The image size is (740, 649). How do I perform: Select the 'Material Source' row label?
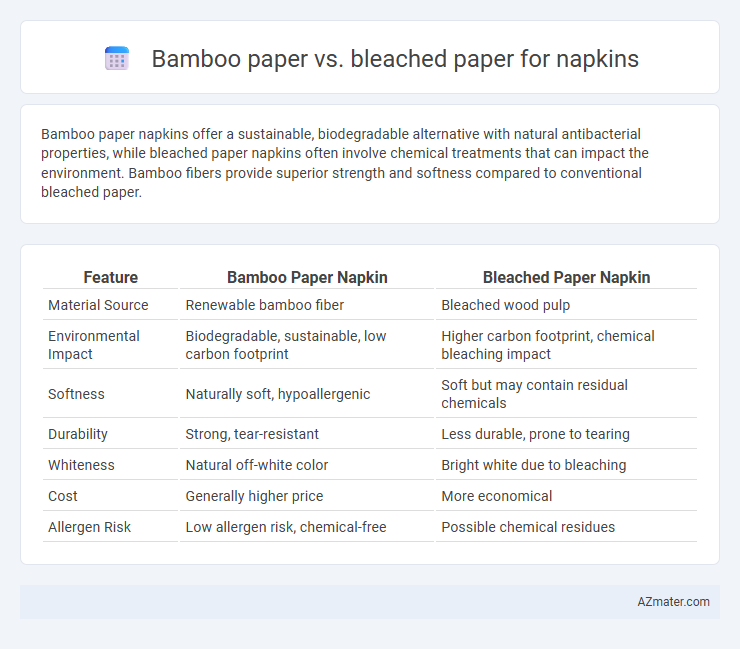point(98,305)
